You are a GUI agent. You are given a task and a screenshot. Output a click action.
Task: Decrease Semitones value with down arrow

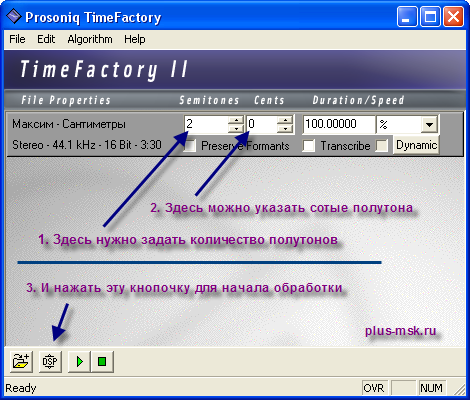point(236,129)
